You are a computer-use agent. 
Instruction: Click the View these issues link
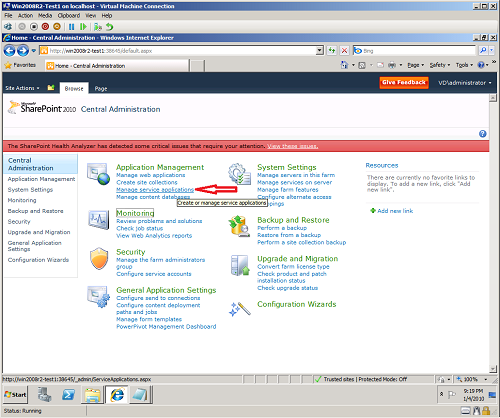(292, 146)
